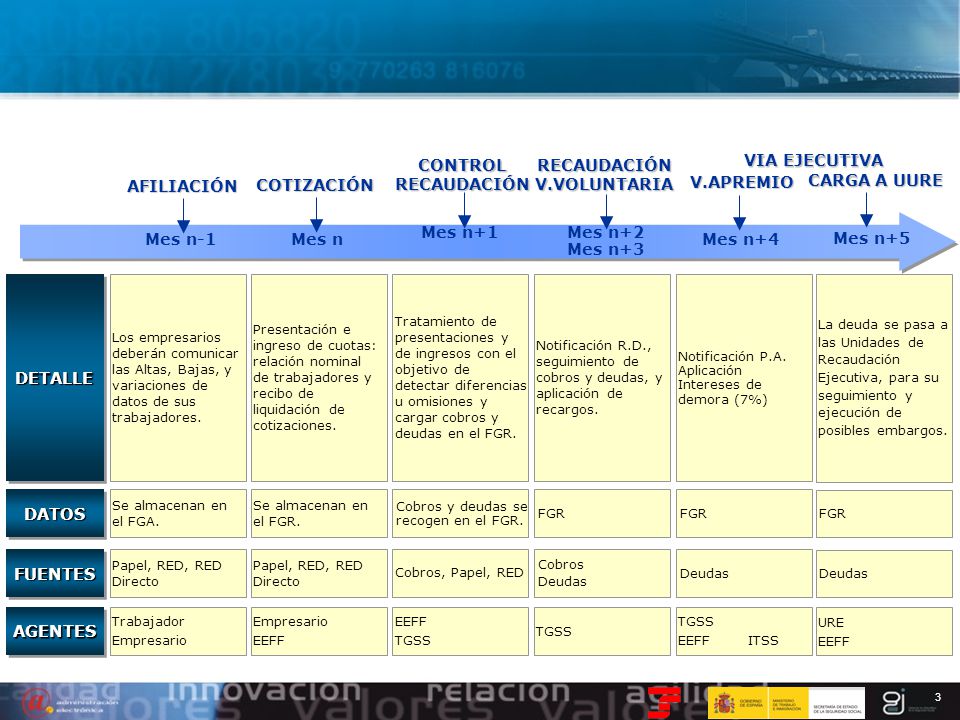Select the Mes n+5 timeline marker
The height and width of the screenshot is (720, 960).
tap(872, 238)
